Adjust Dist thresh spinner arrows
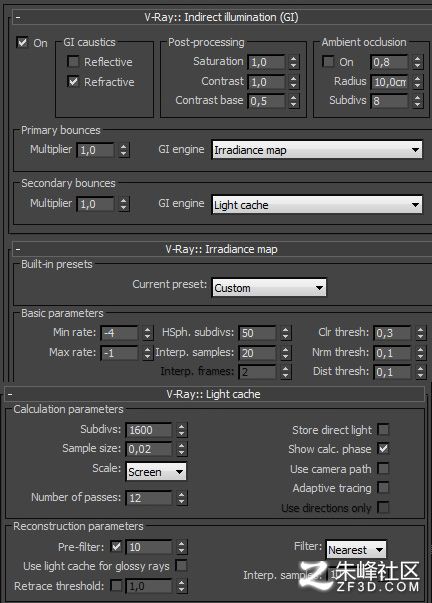 [x=420, y=372]
